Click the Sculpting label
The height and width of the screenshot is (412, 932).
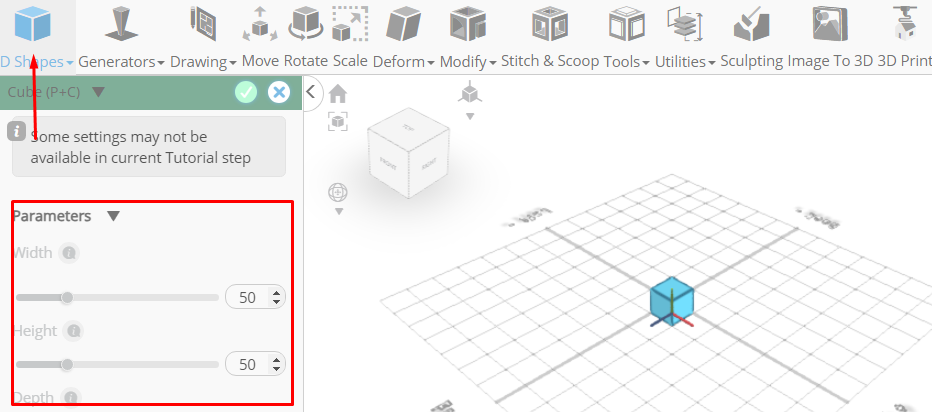tap(752, 61)
